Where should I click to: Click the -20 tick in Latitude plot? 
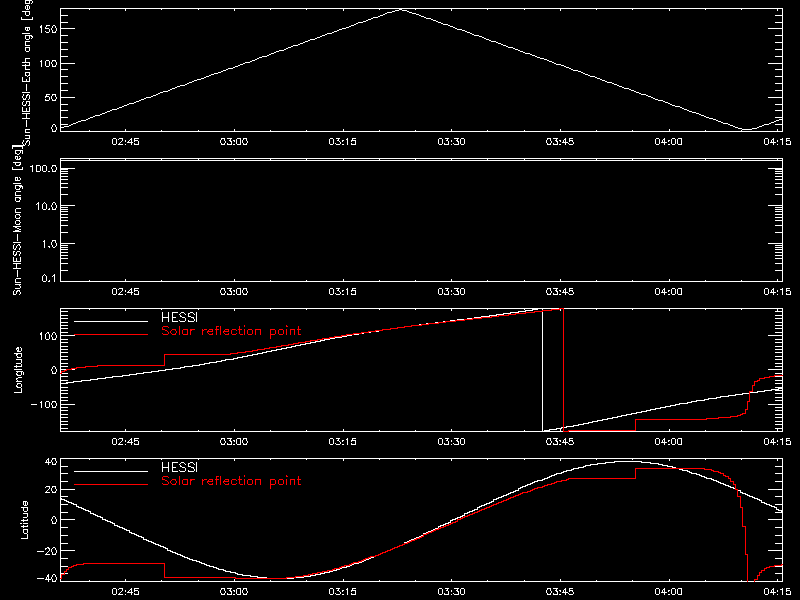click(x=47, y=551)
